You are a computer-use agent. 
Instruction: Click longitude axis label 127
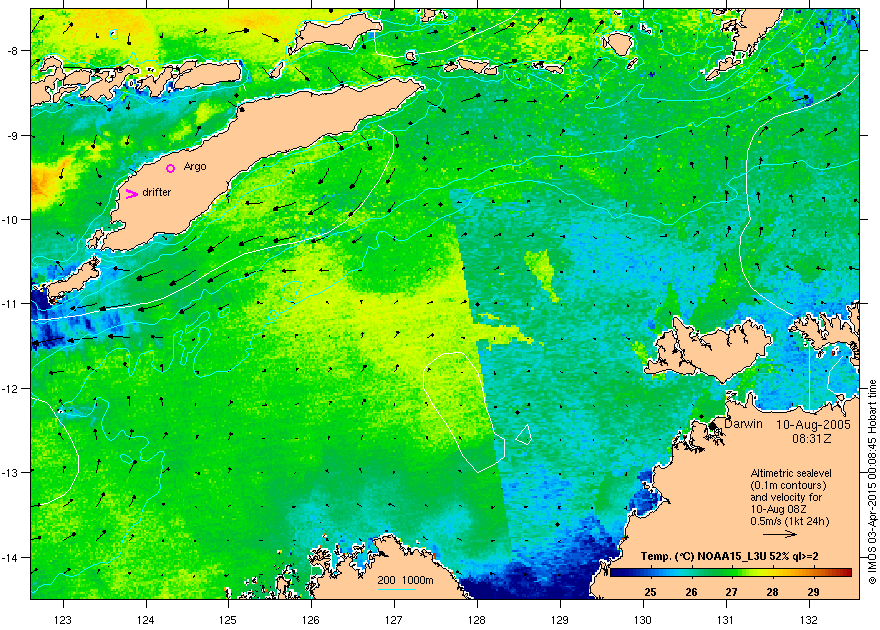click(x=394, y=620)
